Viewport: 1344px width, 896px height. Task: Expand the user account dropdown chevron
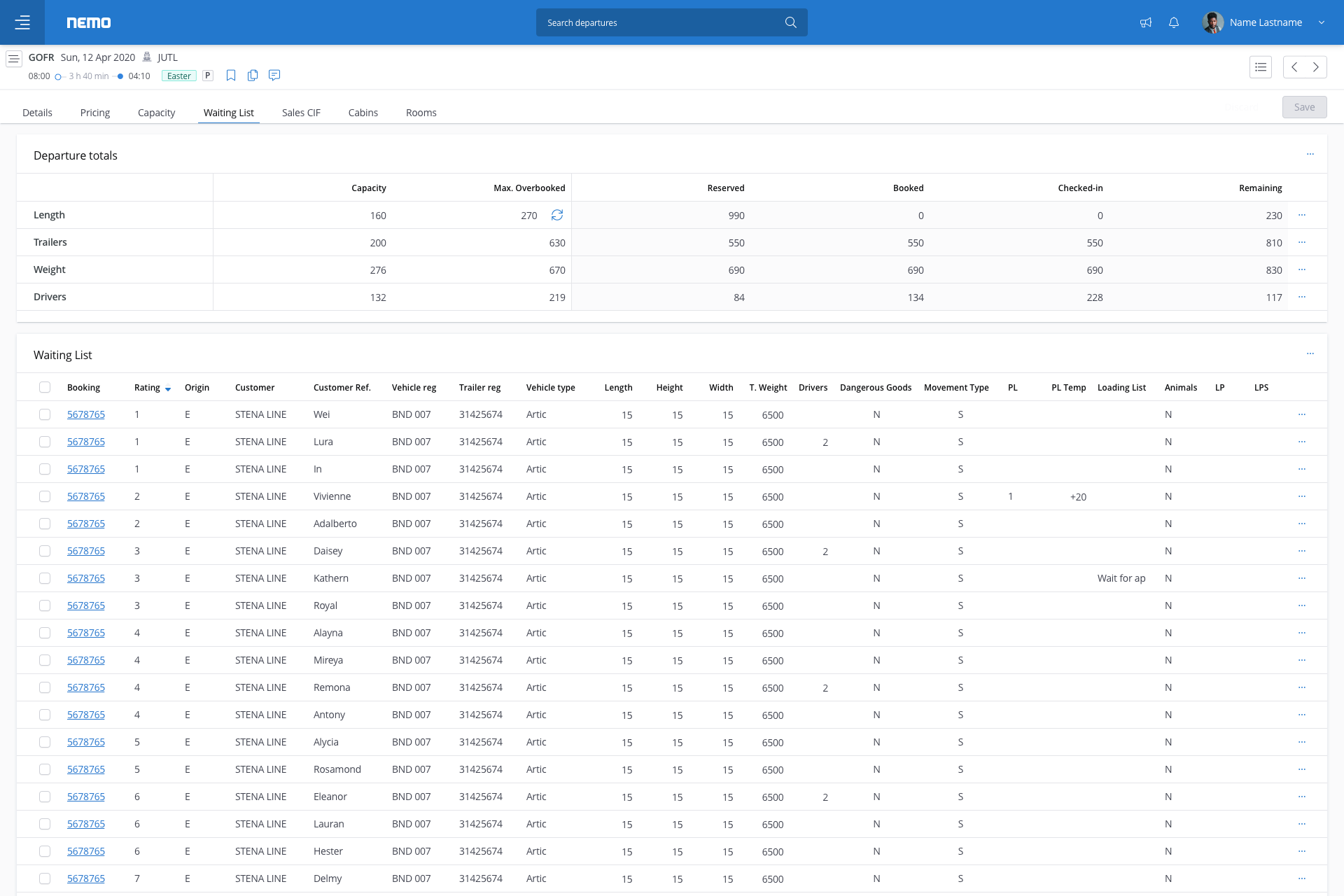point(1322,22)
